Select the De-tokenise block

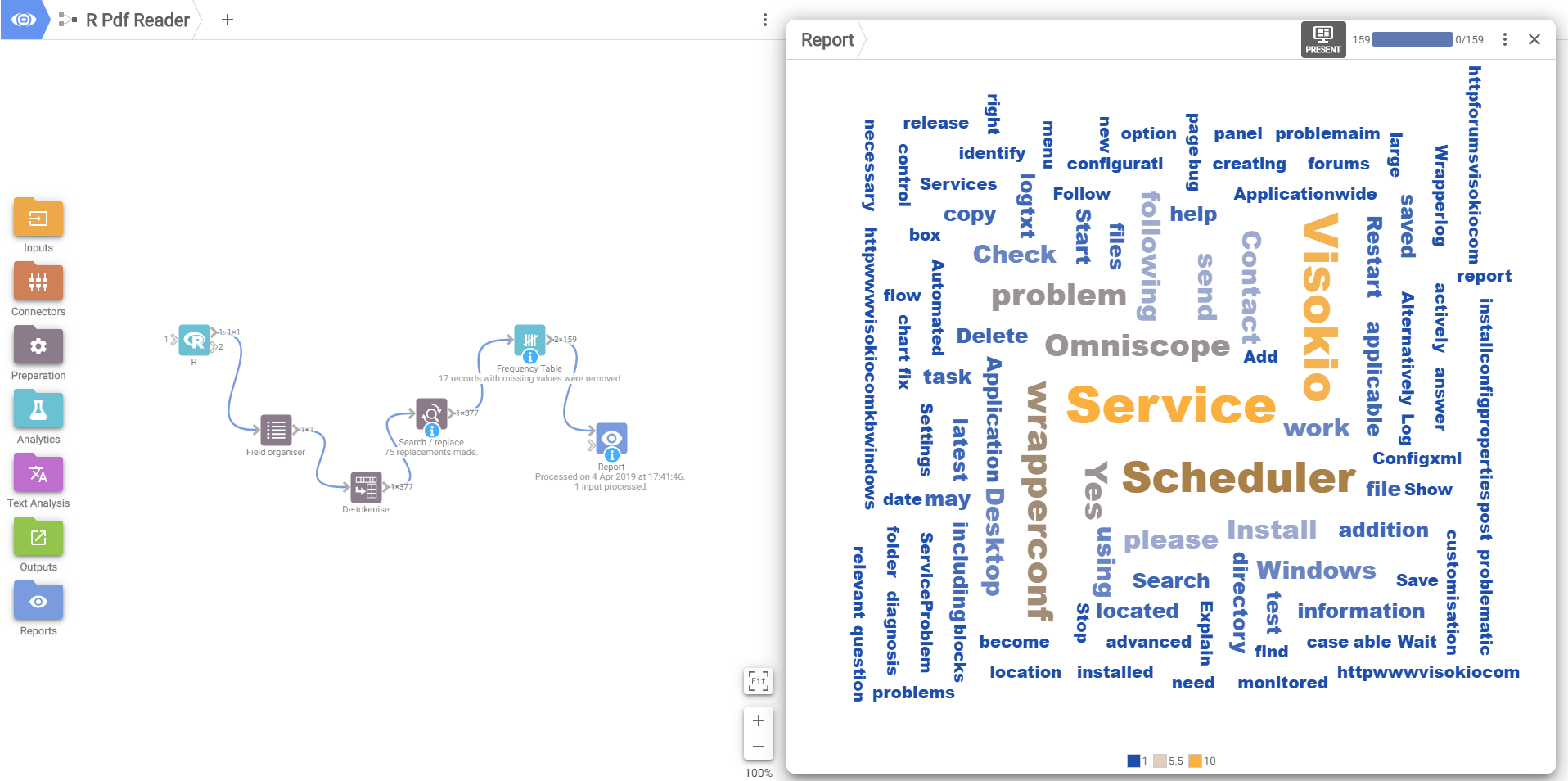[366, 487]
